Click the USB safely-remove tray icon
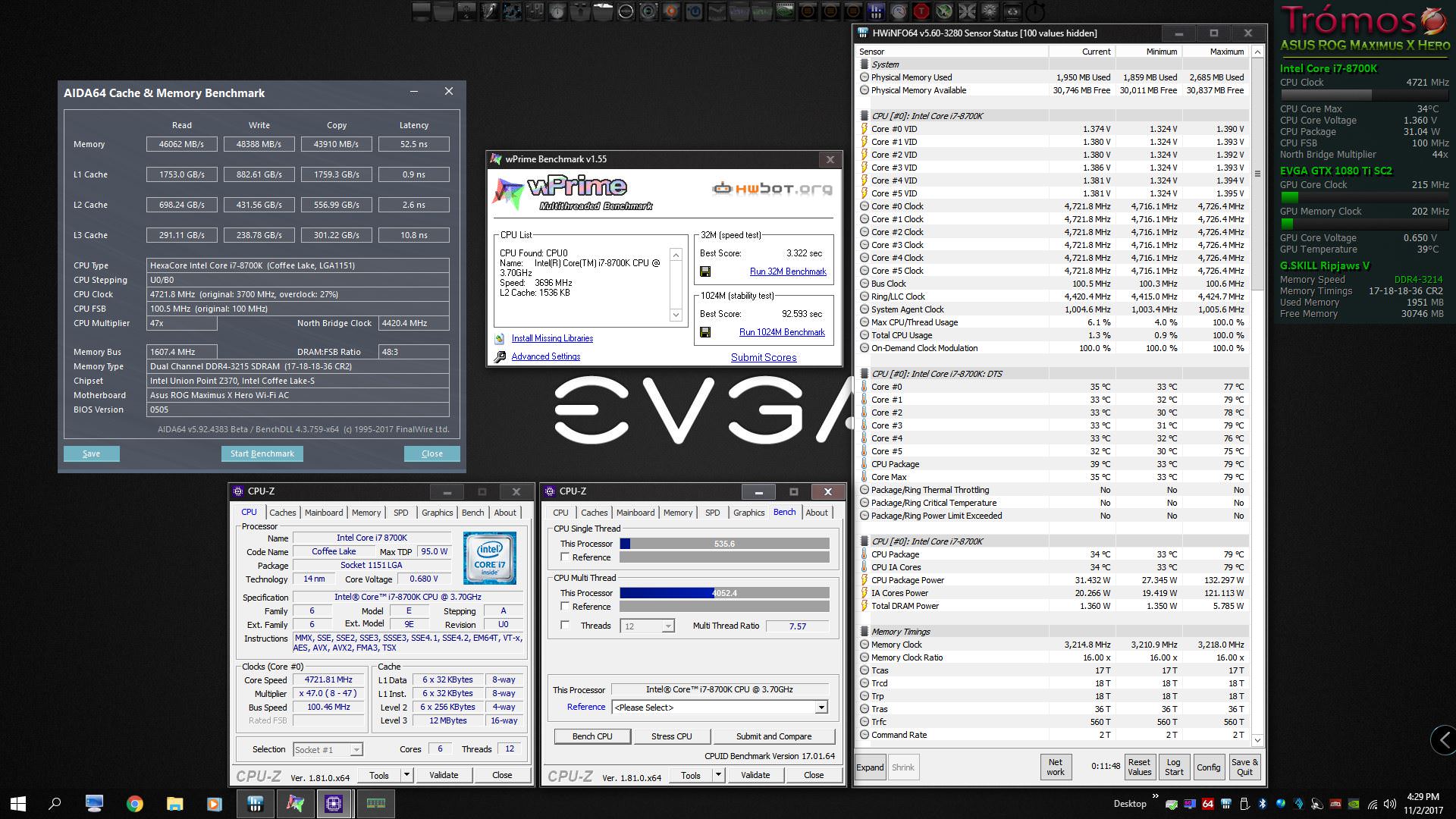This screenshot has width=1456, height=819. [1244, 804]
